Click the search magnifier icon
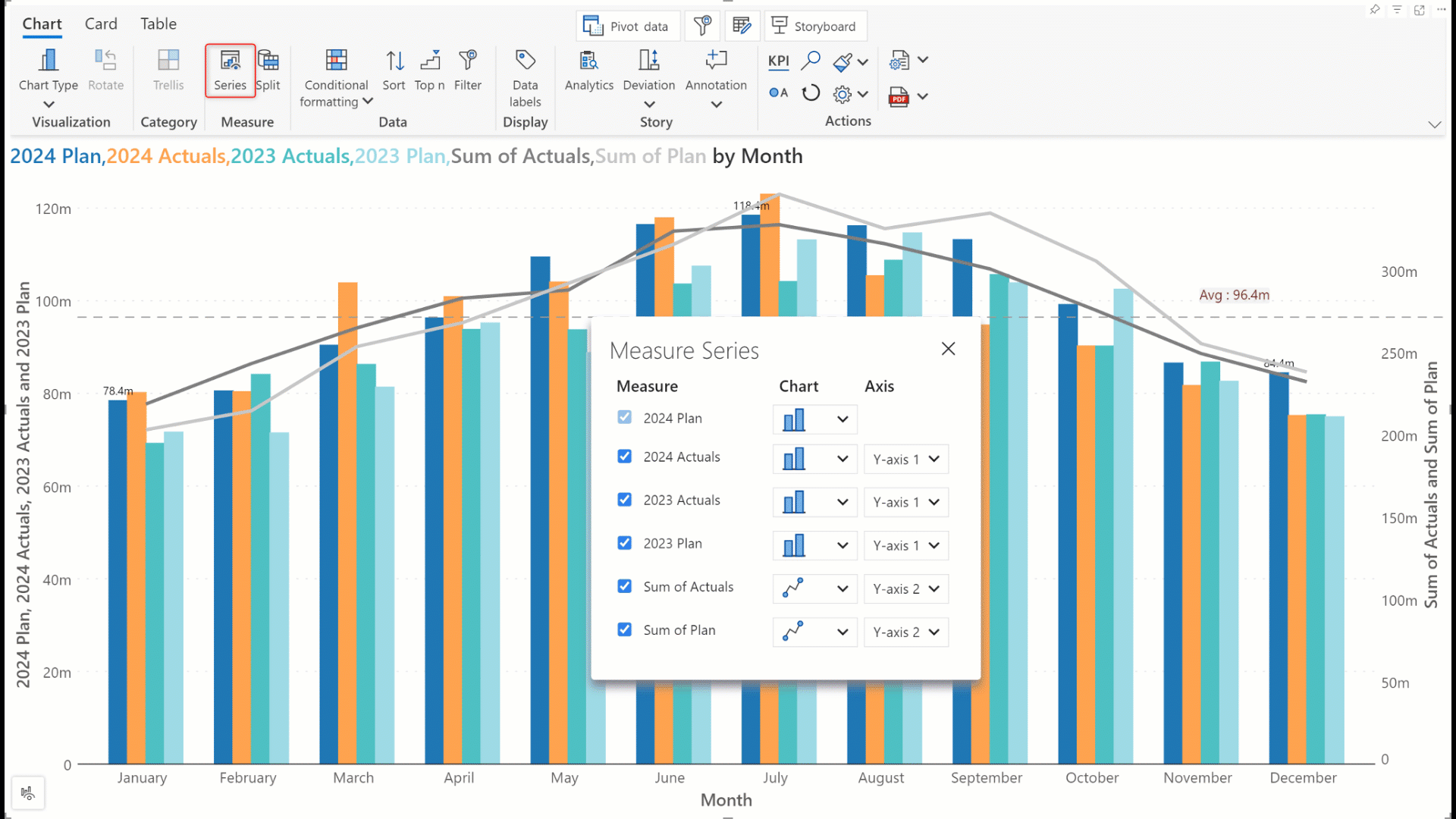Screen dimensions: 1456x819 pos(811,61)
